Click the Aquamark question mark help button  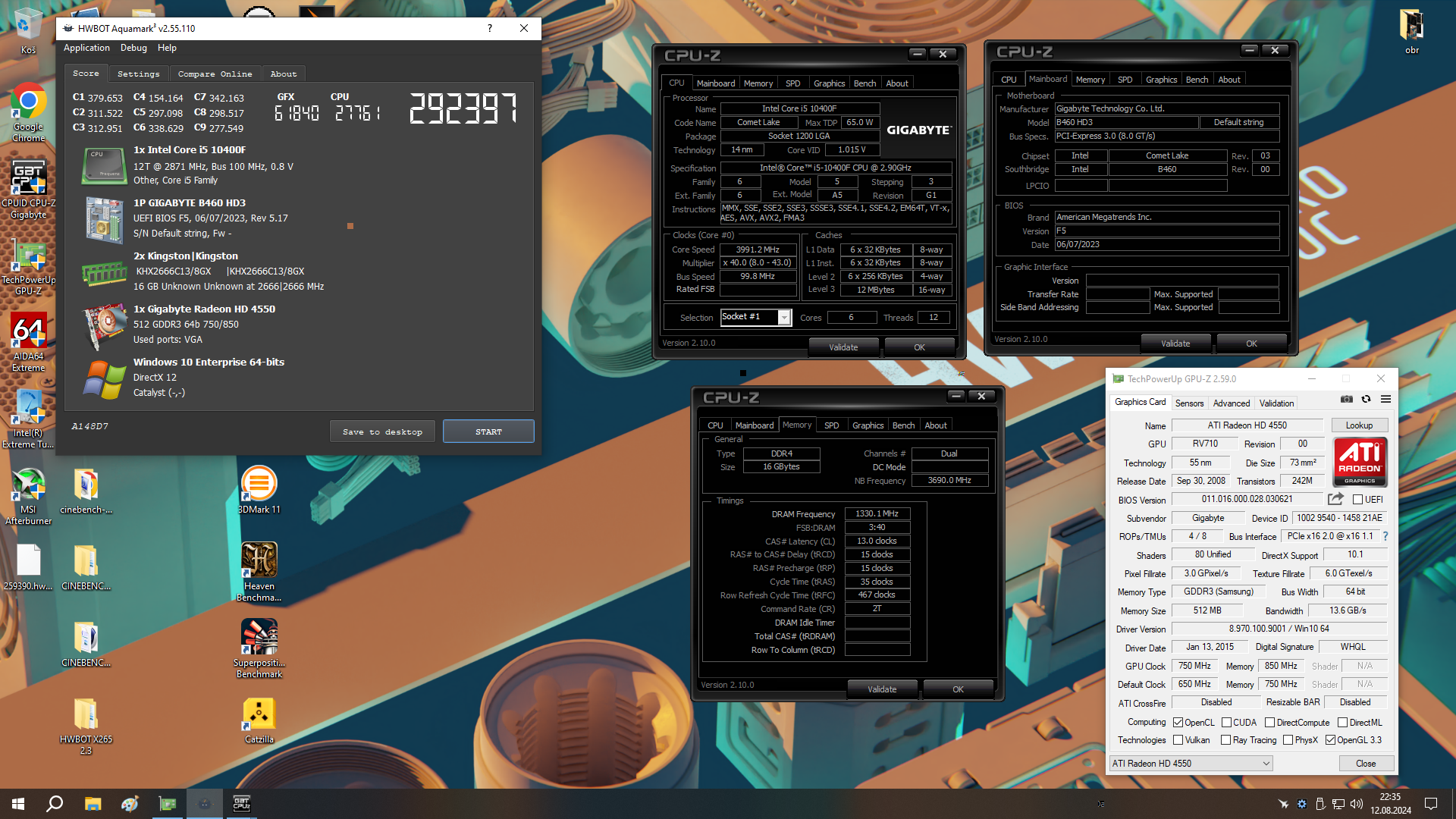pyautogui.click(x=489, y=28)
